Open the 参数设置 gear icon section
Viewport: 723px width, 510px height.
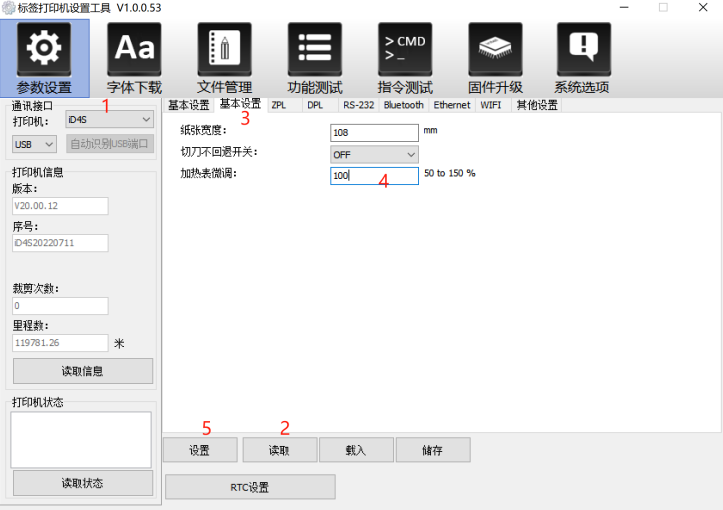pos(44,58)
